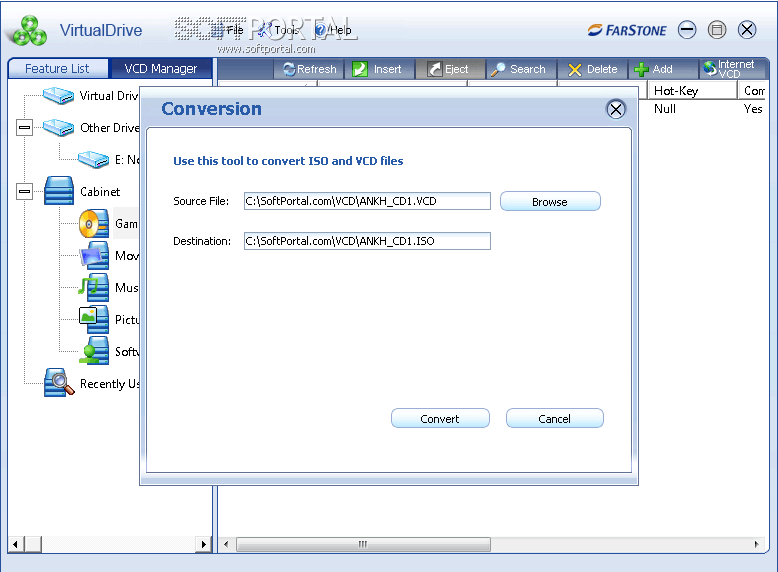The height and width of the screenshot is (572, 778).
Task: Select the Movies cabinet icon
Action: tap(94, 255)
